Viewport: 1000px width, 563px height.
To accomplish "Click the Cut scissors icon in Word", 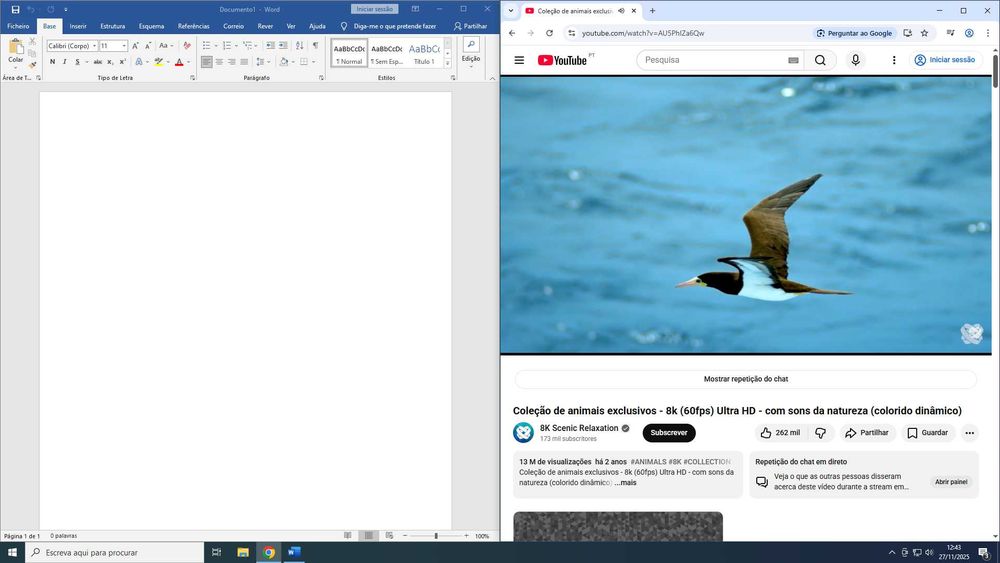I will [33, 41].
